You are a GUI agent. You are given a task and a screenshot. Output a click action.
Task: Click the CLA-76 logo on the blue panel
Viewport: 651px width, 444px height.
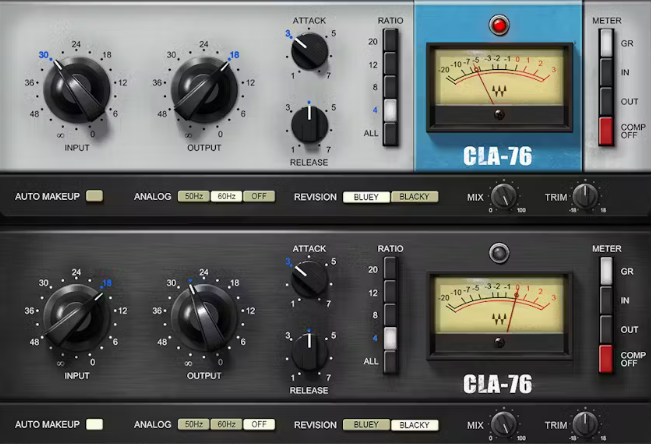pyautogui.click(x=497, y=156)
